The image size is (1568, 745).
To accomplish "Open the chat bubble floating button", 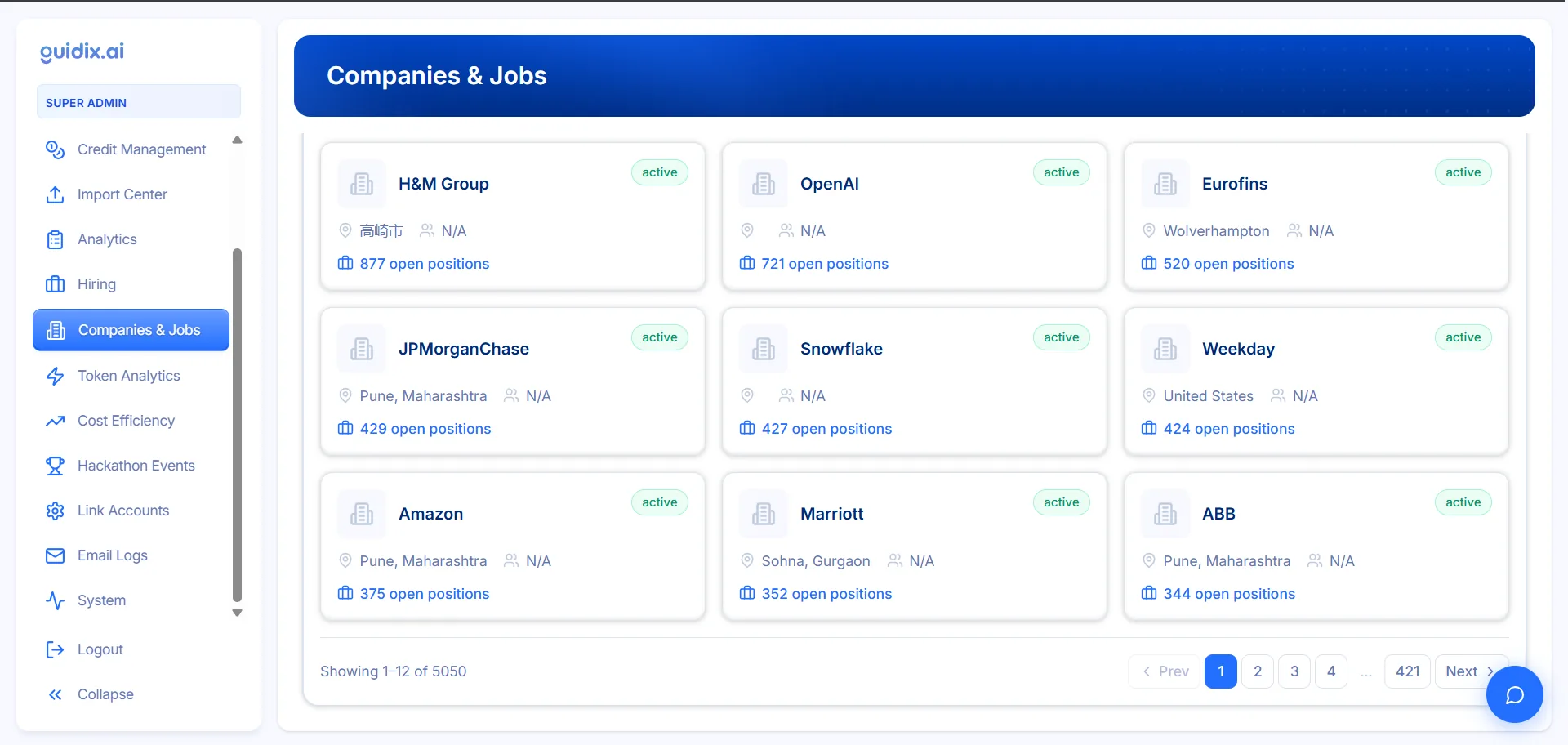I will pos(1514,694).
